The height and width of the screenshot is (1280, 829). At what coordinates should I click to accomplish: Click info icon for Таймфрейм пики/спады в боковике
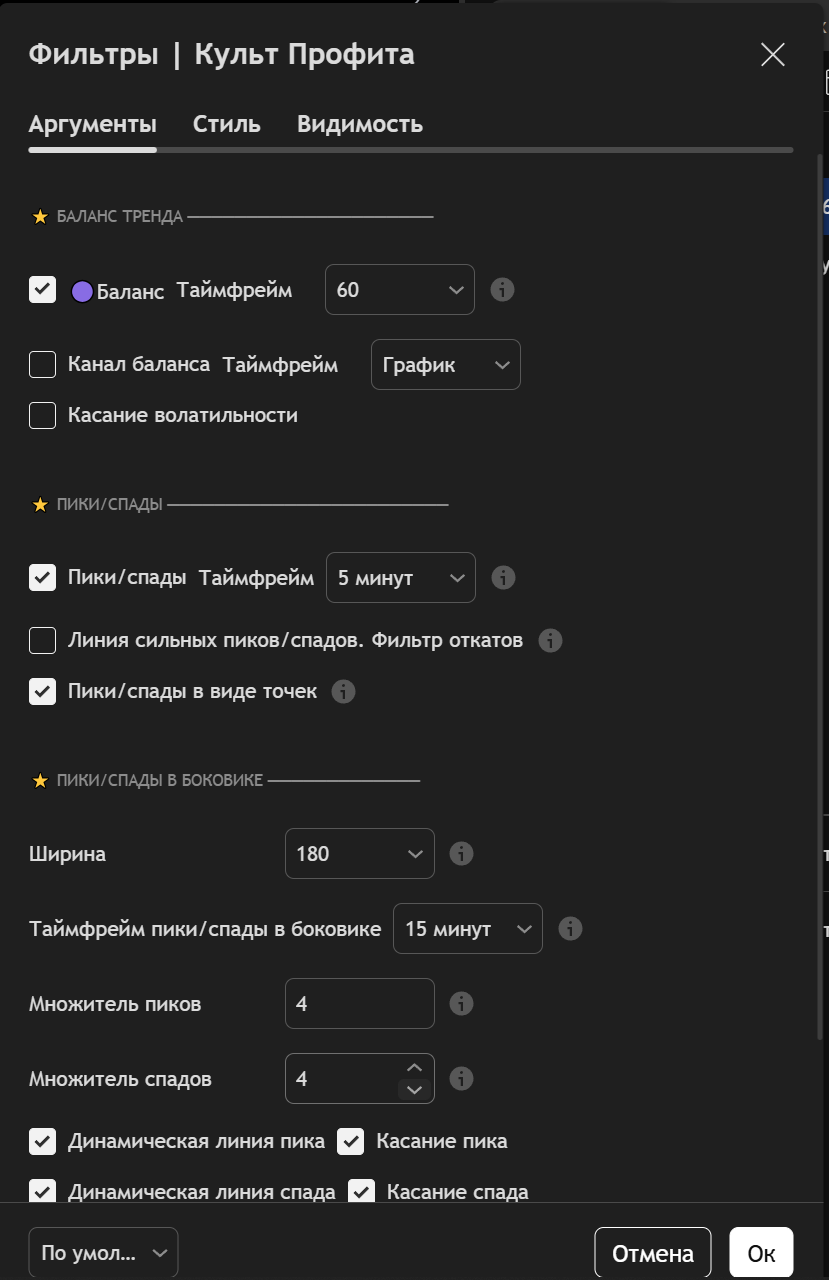point(570,929)
